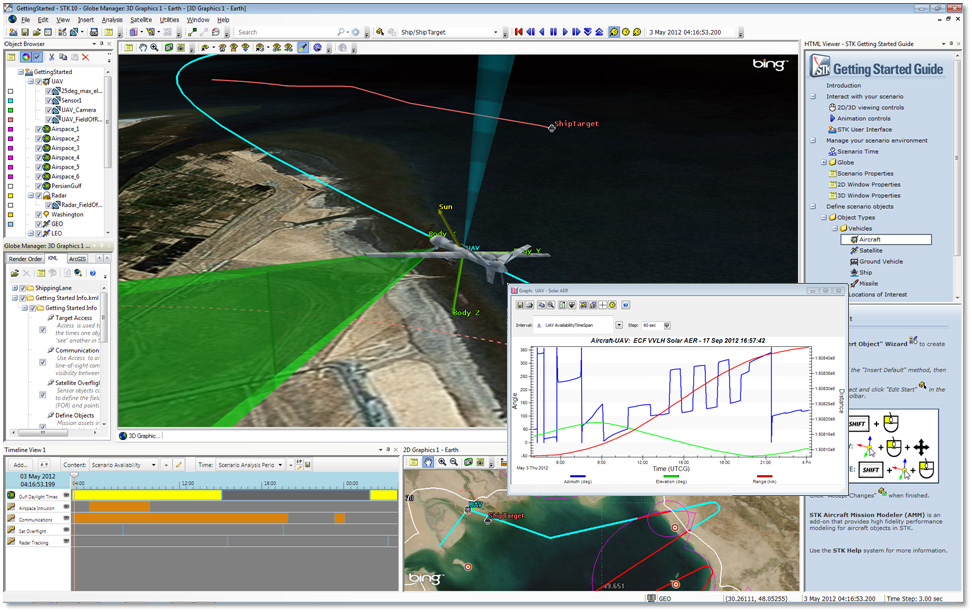
Task: Click the Pause animation button
Action: 554,32
